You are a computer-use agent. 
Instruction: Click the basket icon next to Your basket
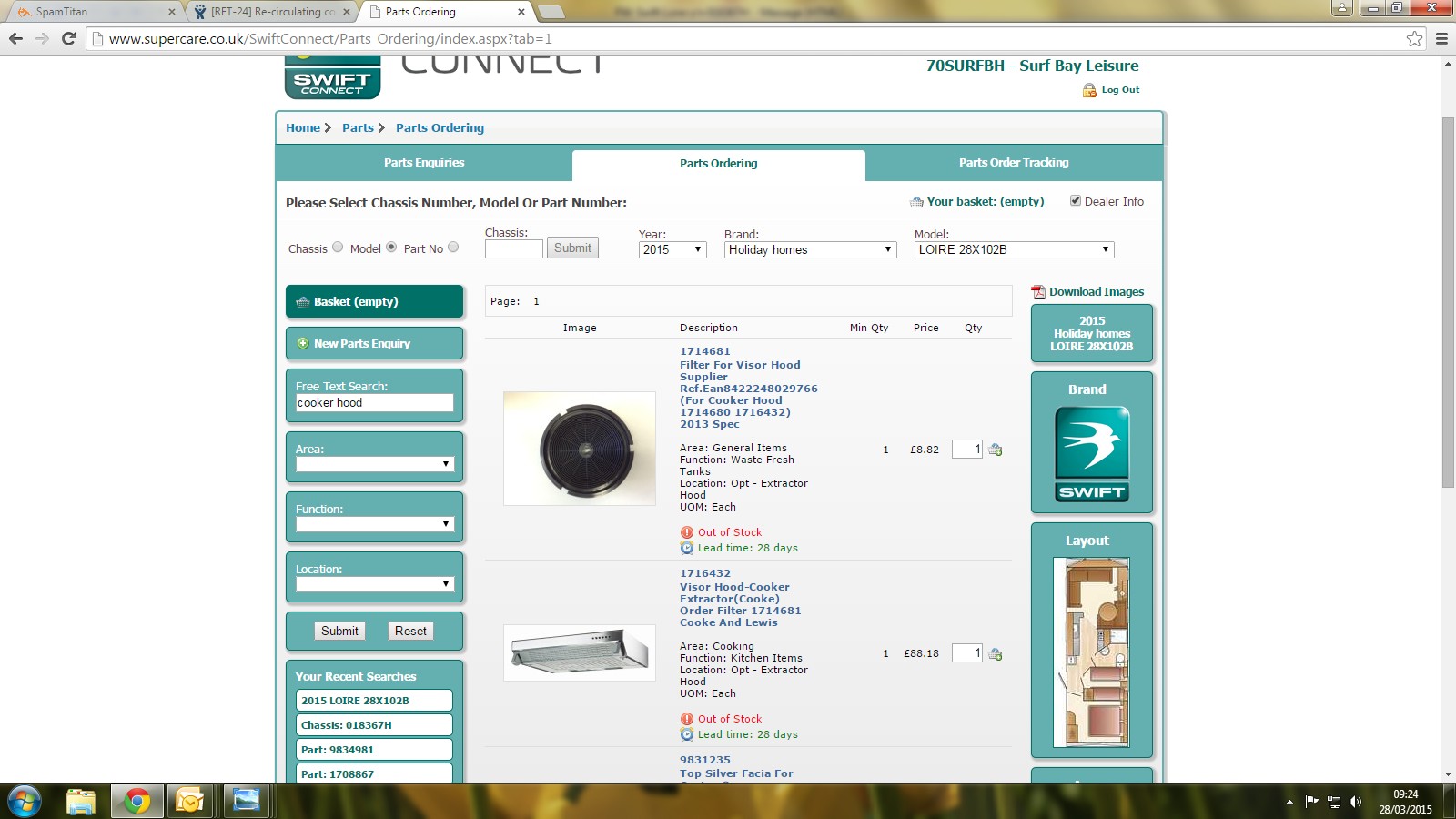coord(916,202)
